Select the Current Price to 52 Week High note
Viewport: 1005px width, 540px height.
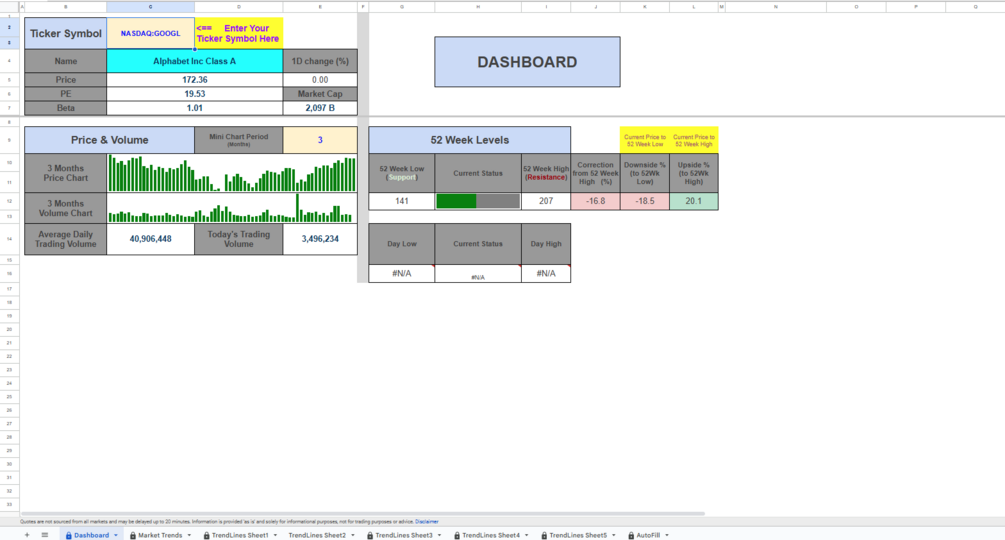694,140
